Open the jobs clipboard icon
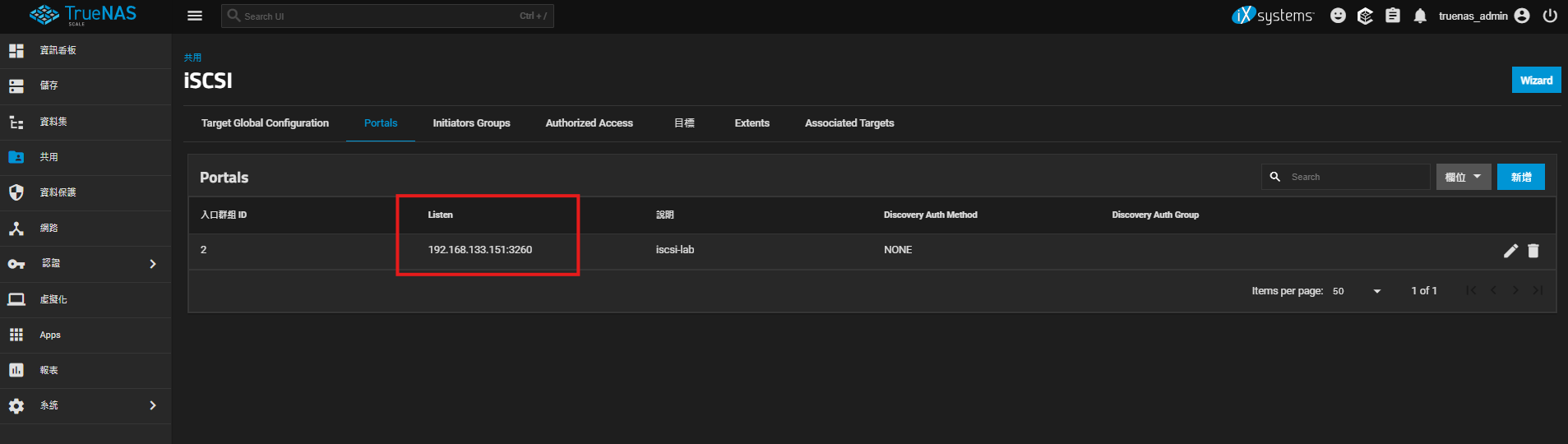Screen dimensions: 1568x444 click(x=1393, y=16)
